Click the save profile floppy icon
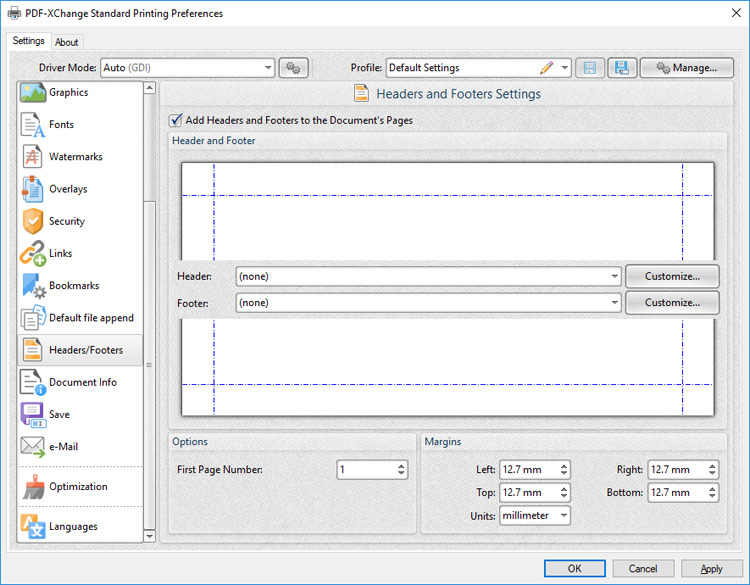Image resolution: width=750 pixels, height=585 pixels. [590, 68]
